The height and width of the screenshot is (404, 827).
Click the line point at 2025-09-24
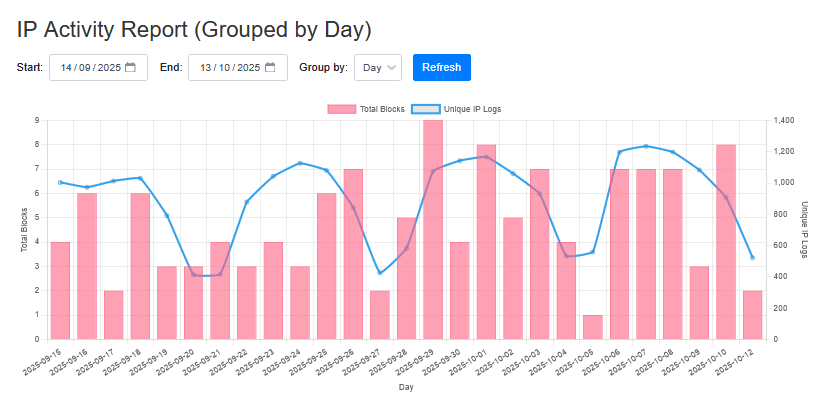point(300,163)
